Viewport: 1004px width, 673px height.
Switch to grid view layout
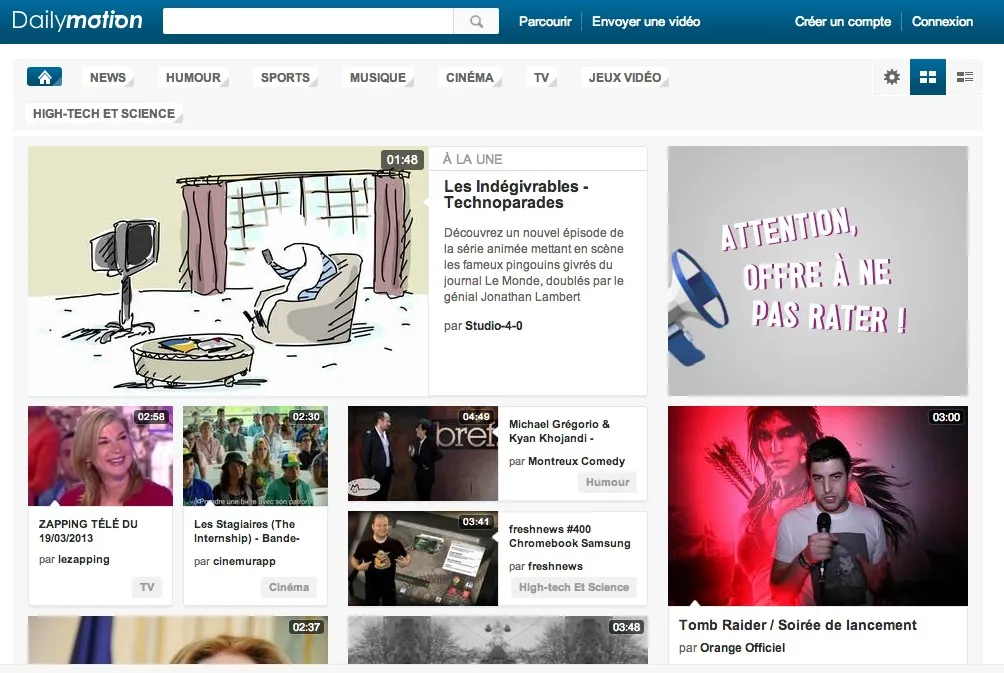[928, 77]
